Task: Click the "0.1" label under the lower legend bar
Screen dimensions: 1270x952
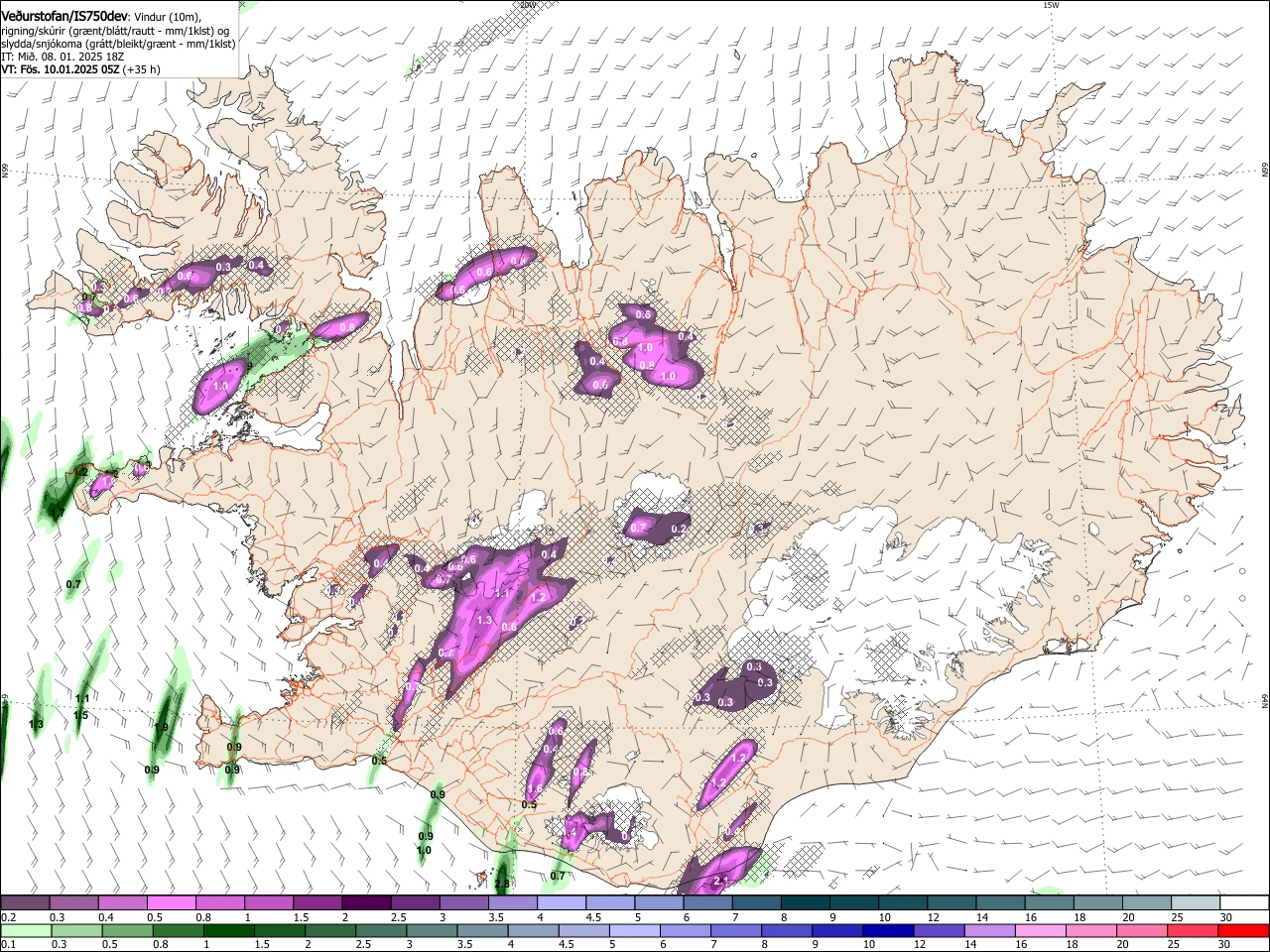Action: point(7,944)
